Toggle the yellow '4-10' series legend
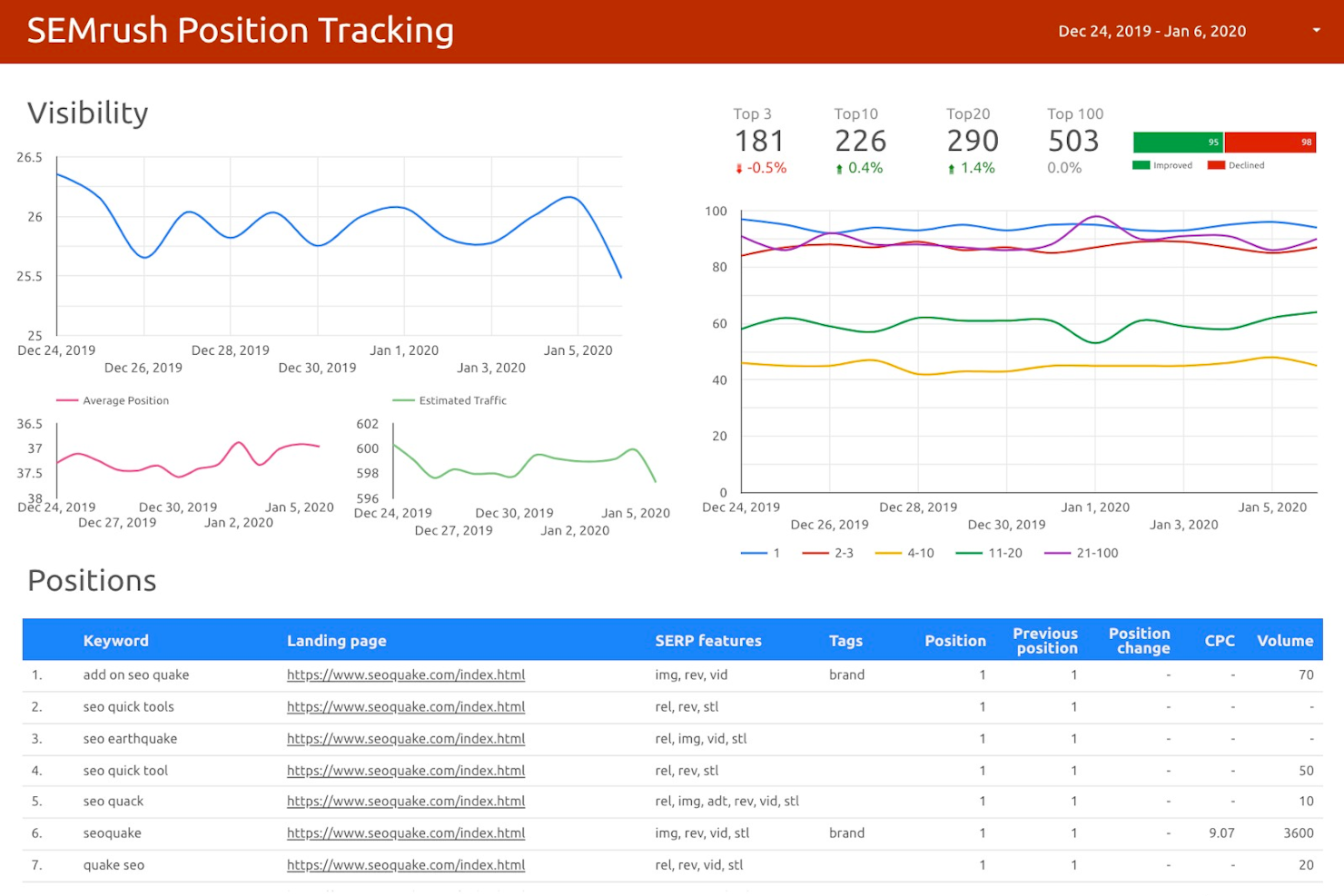Screen dimensions: 1344x896 pyautogui.click(x=904, y=553)
